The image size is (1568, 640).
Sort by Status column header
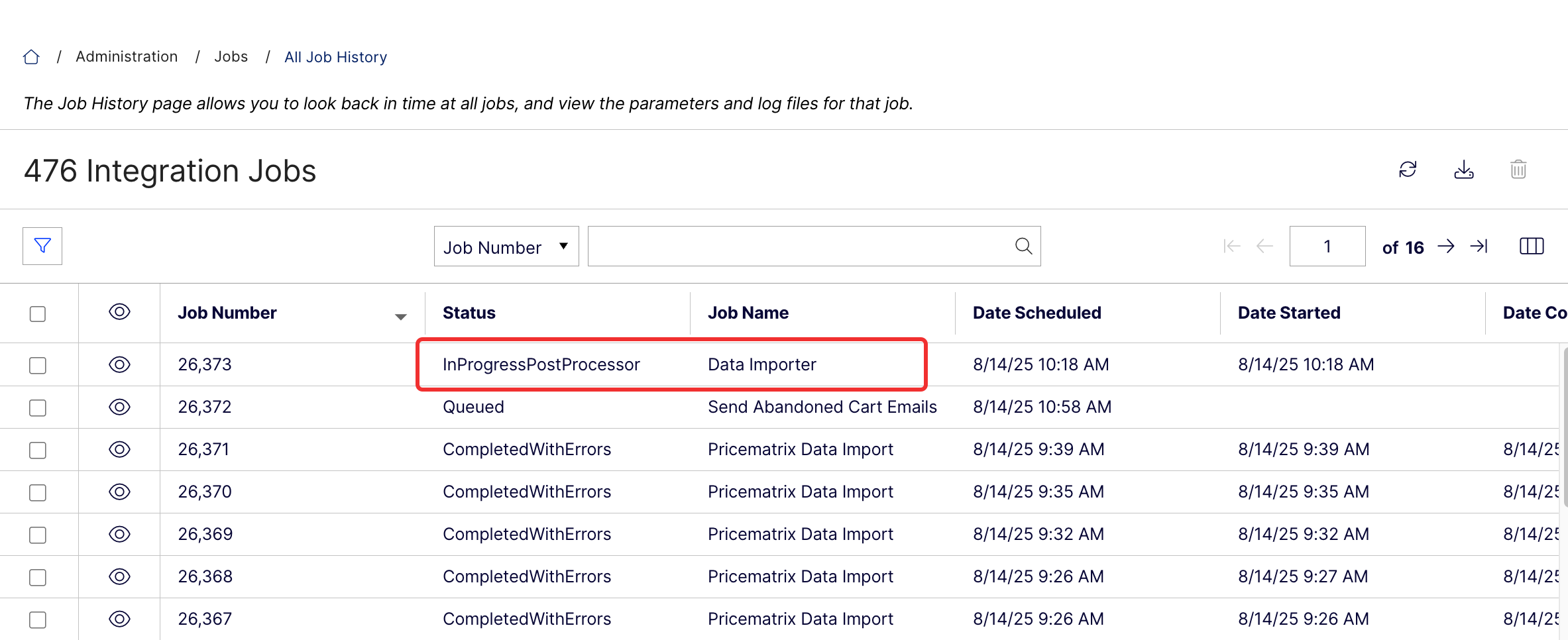[469, 313]
